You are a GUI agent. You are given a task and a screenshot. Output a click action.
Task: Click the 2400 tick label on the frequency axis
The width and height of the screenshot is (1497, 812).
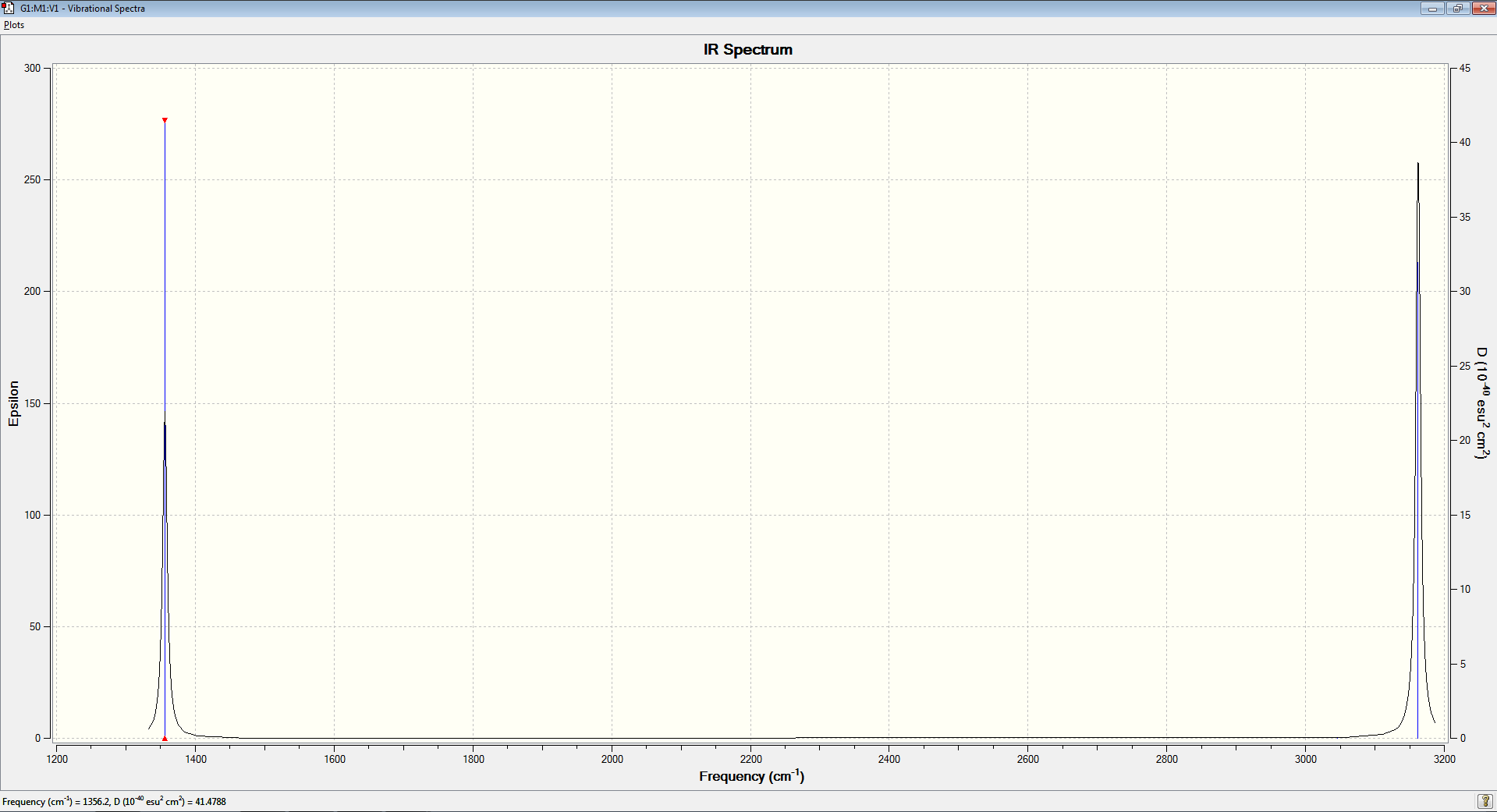(x=889, y=759)
